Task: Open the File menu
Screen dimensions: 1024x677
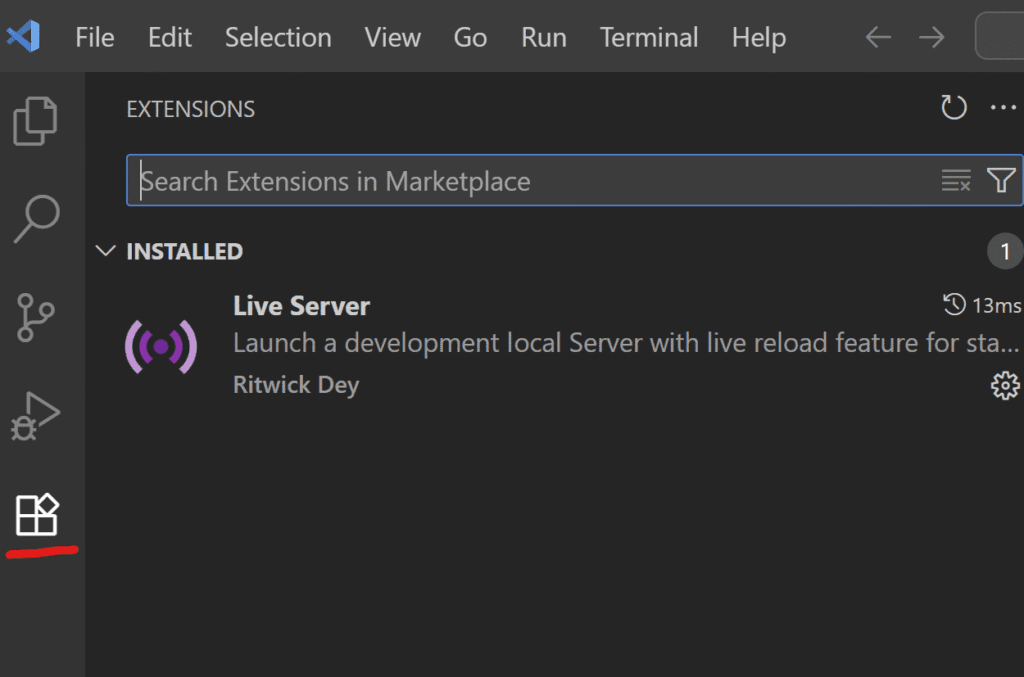Action: 95,37
